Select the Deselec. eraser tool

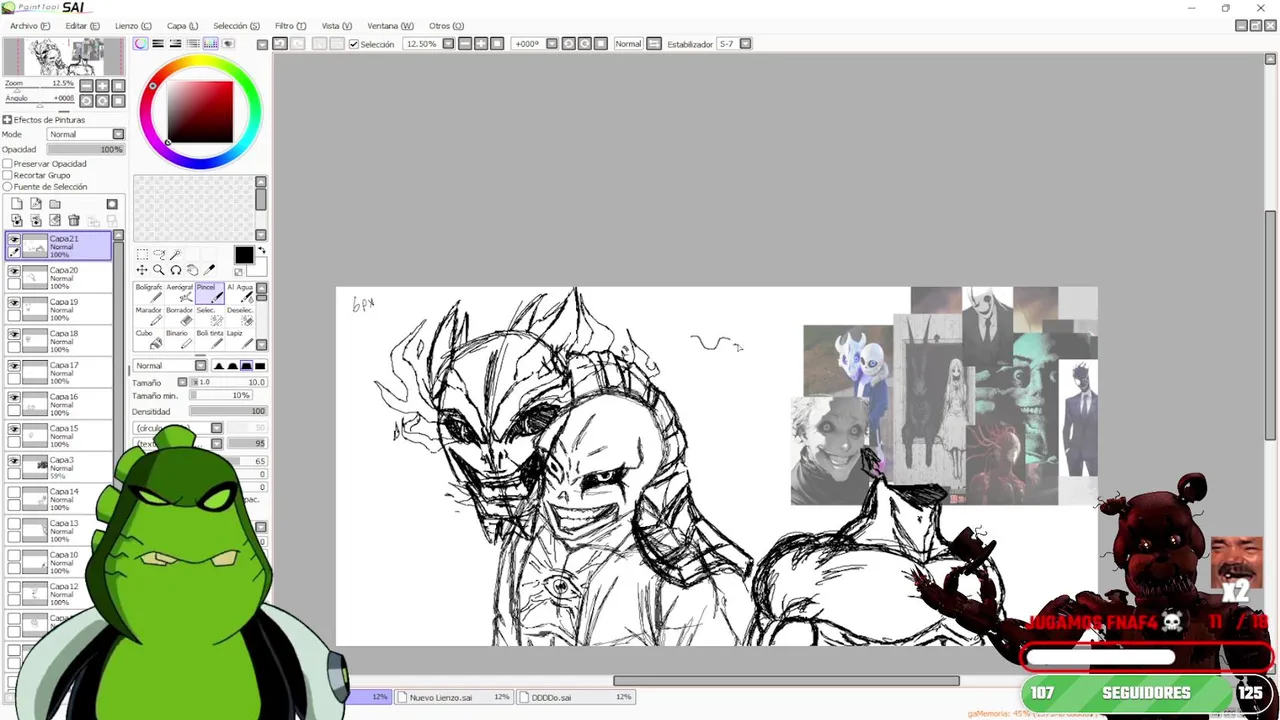240,316
